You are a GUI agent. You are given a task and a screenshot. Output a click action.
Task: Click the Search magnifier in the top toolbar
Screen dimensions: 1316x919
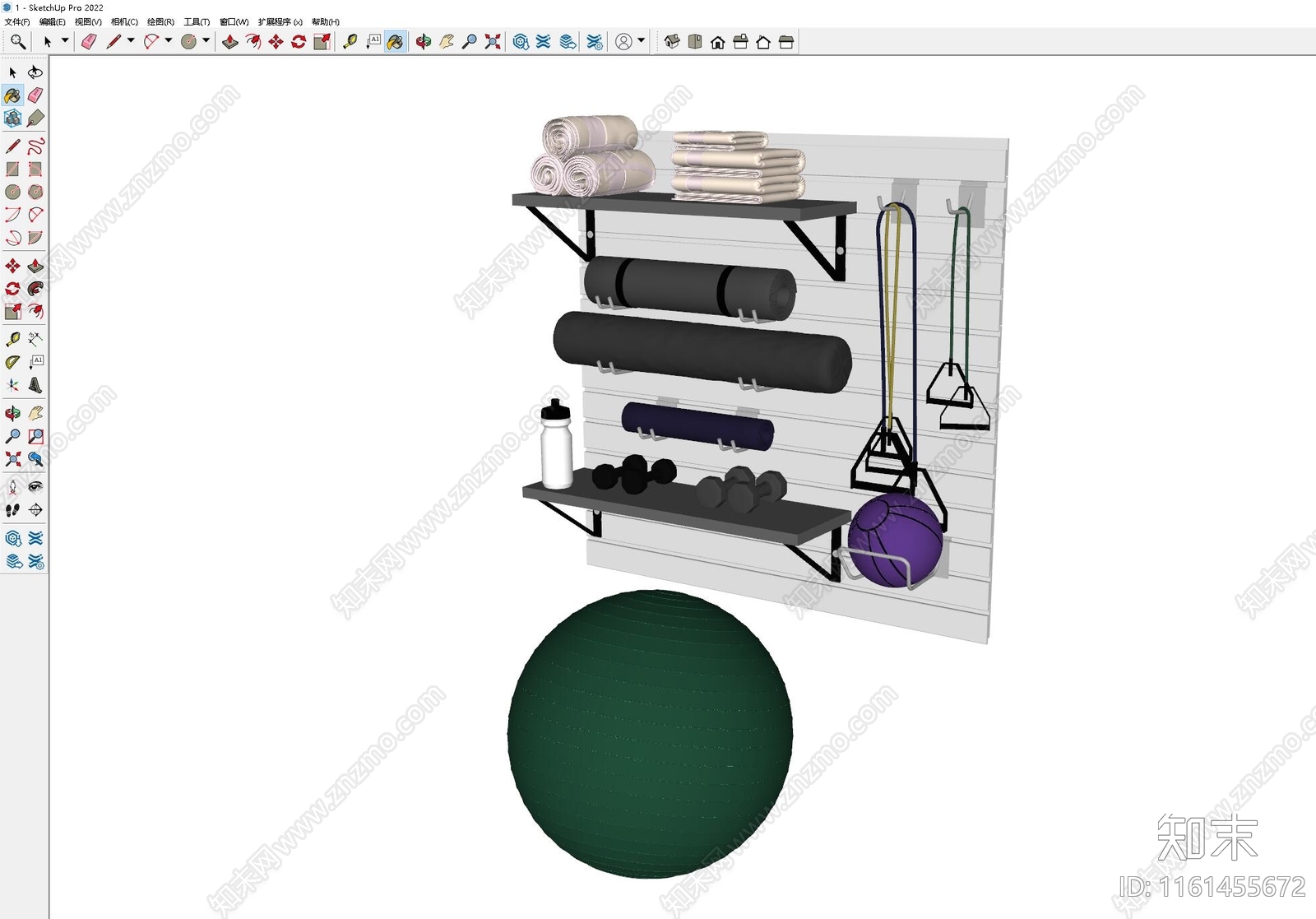17,41
